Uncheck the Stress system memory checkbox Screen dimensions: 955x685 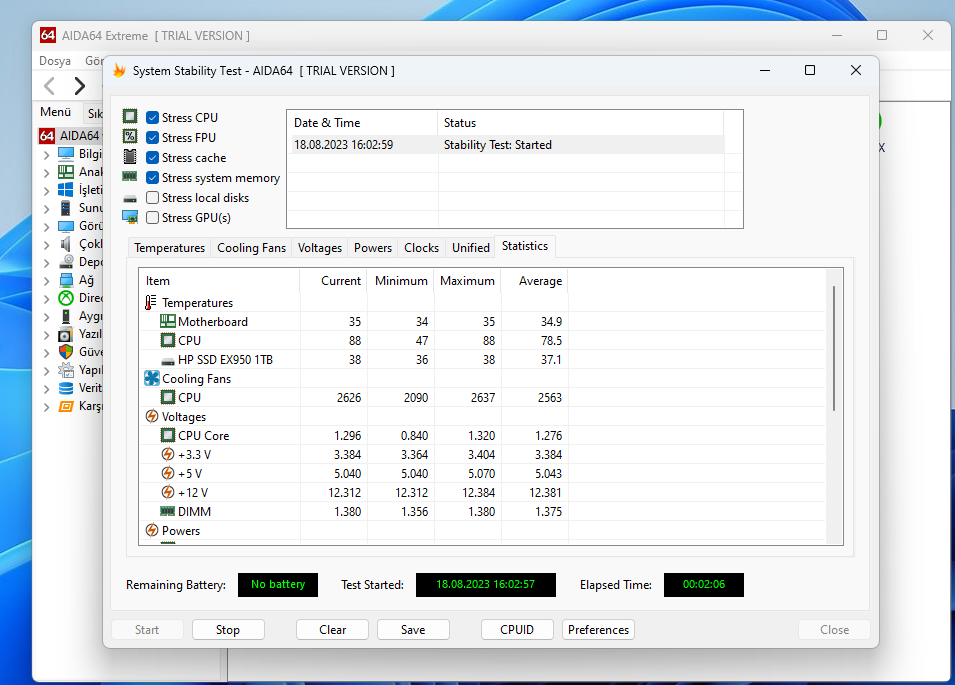[152, 178]
